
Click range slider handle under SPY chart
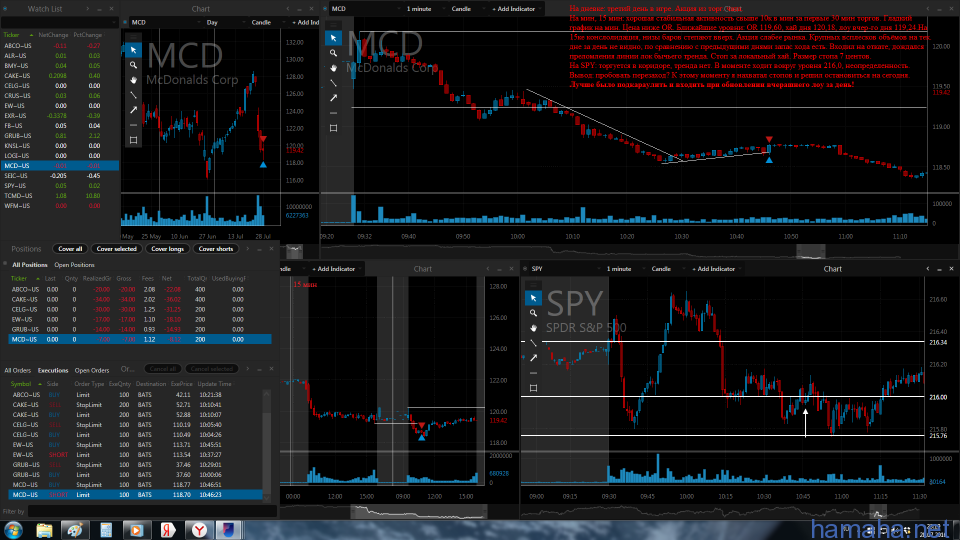pyautogui.click(x=877, y=511)
